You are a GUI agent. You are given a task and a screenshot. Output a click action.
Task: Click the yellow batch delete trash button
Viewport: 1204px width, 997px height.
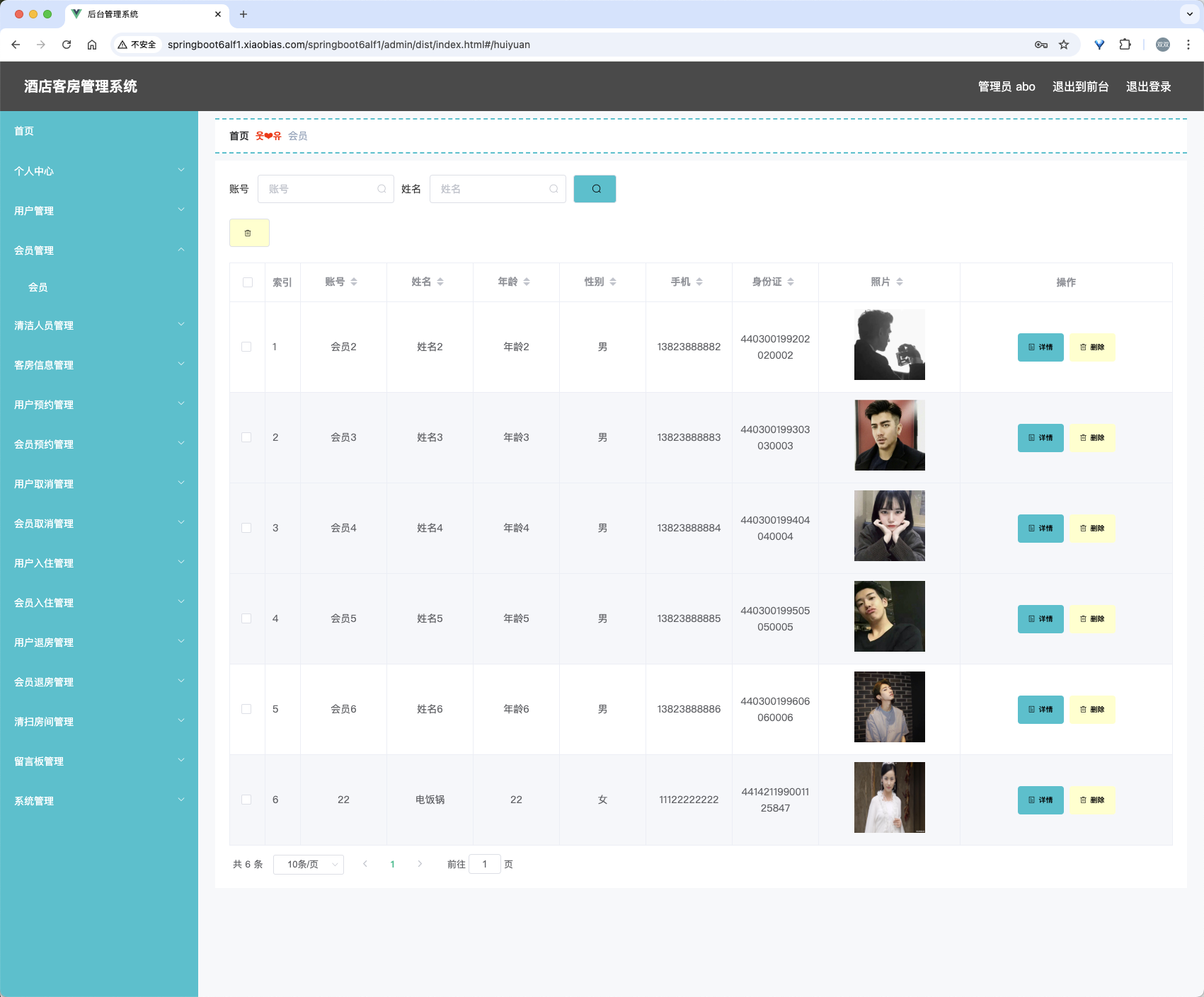pos(249,233)
